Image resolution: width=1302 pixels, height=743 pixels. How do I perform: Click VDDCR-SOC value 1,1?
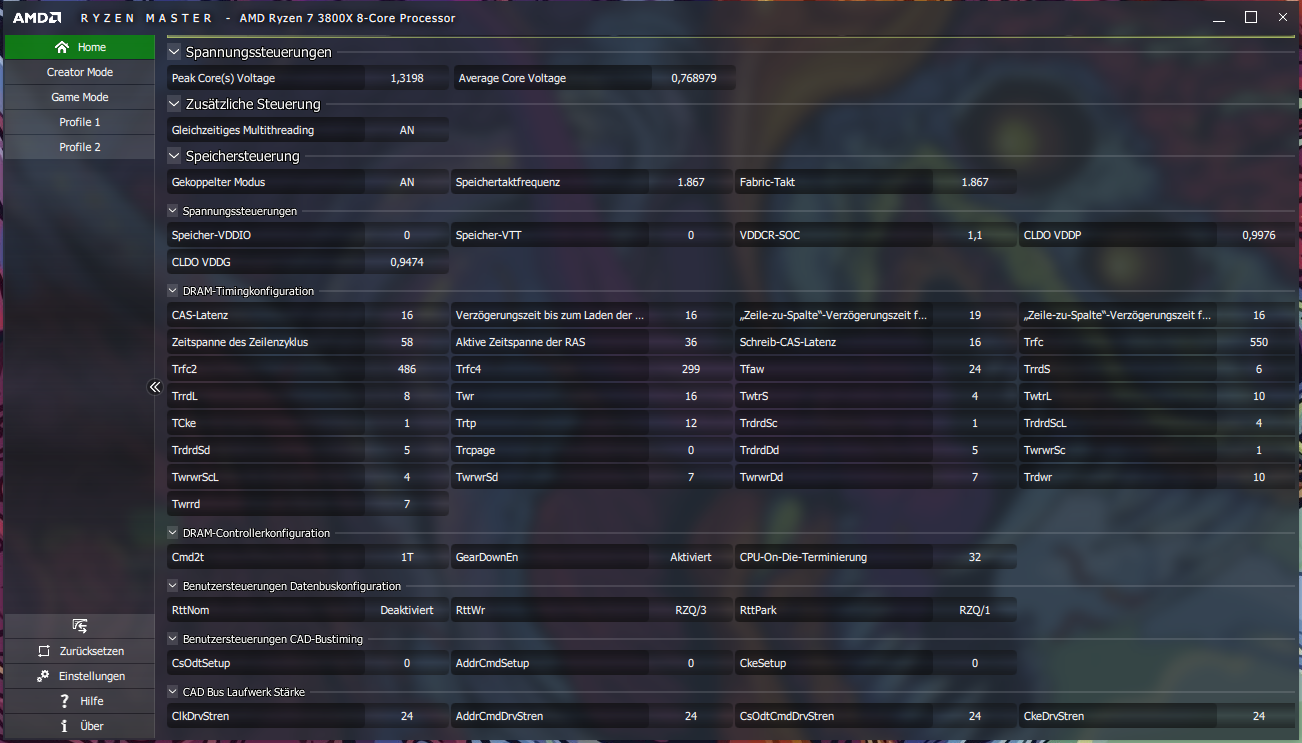(975, 235)
